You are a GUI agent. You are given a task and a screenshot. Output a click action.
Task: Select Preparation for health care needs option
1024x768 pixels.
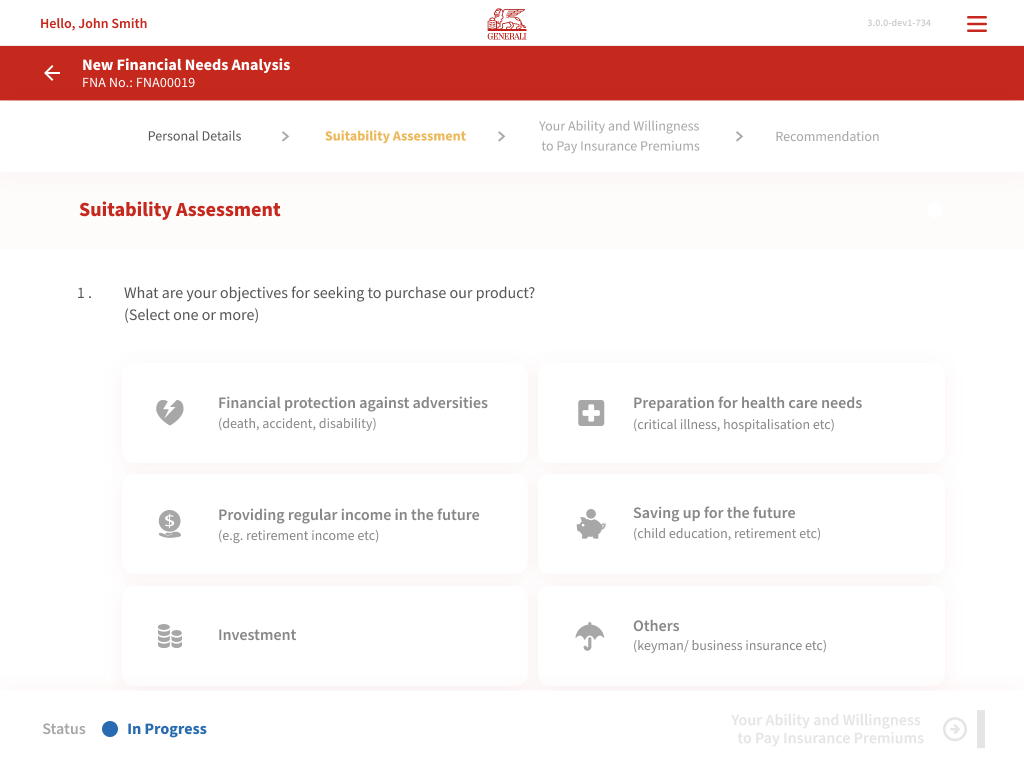tap(741, 413)
